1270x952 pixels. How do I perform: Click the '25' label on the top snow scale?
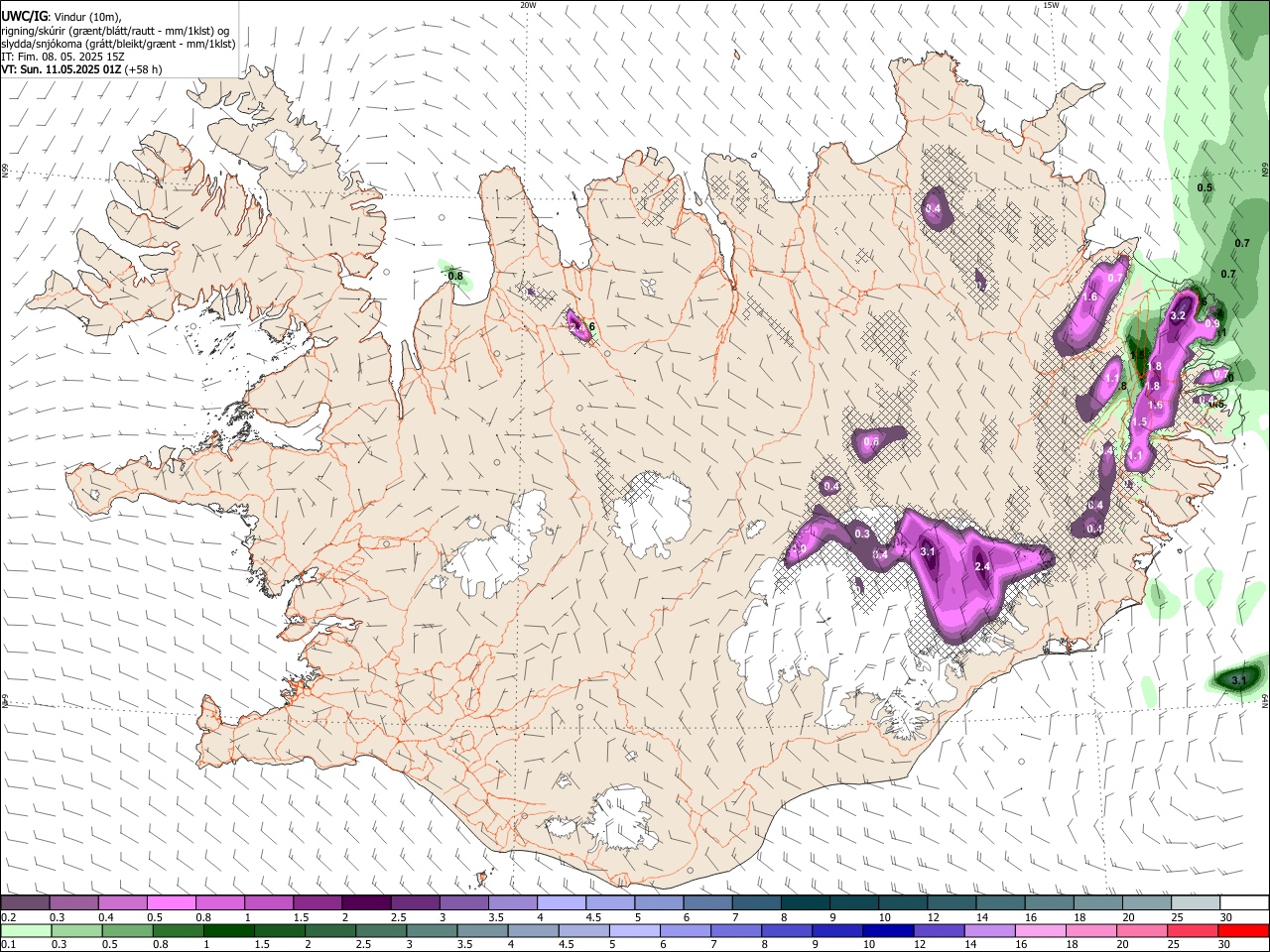1178,917
